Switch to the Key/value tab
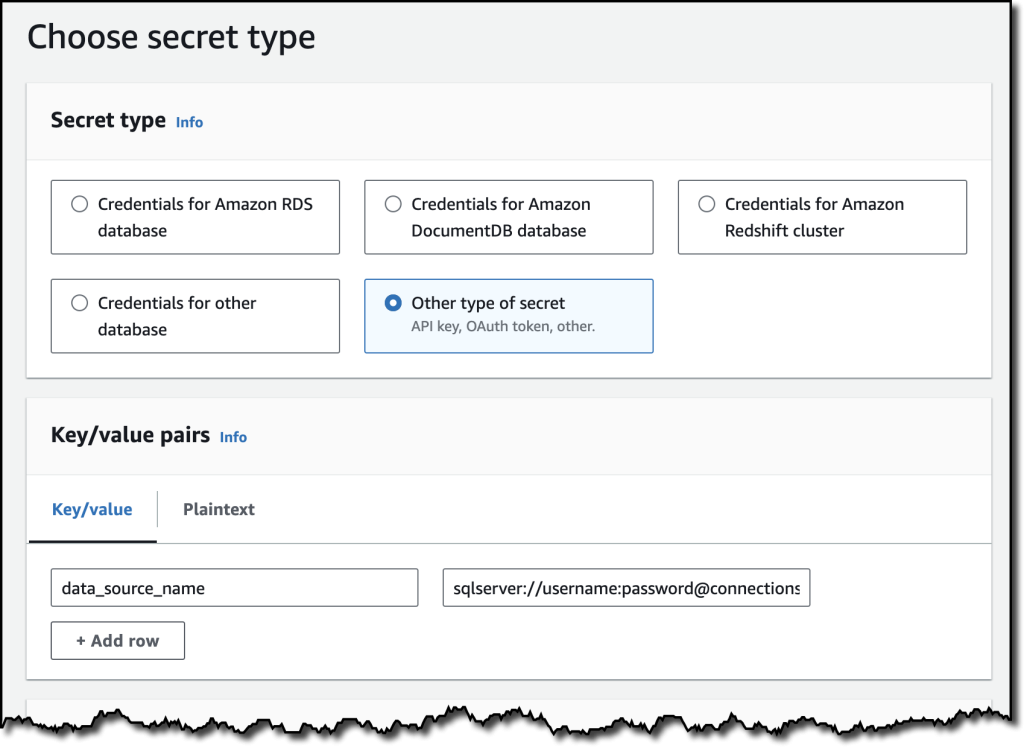Screen dimensions: 1024x748 92,509
